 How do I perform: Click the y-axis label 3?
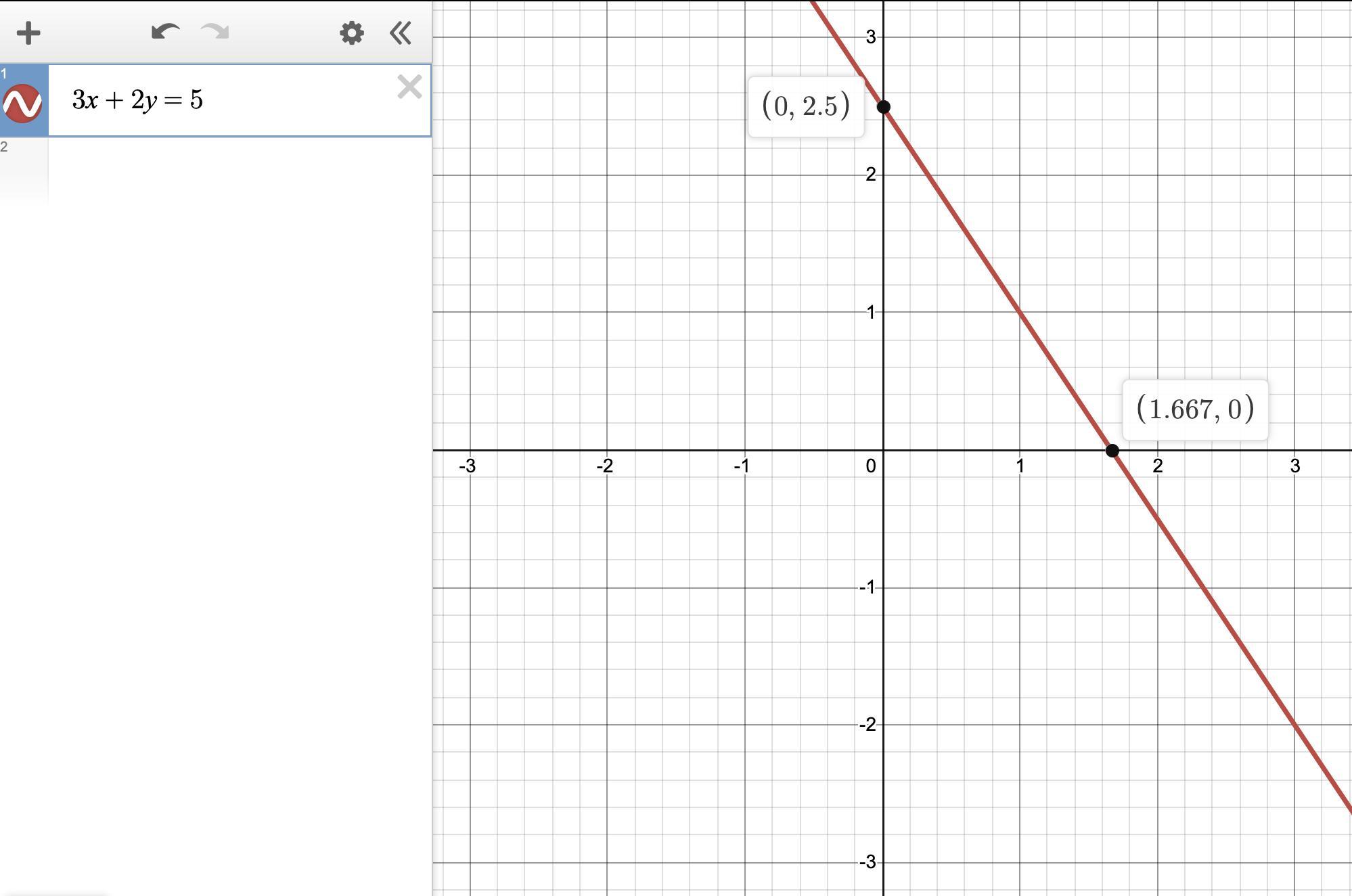click(870, 37)
